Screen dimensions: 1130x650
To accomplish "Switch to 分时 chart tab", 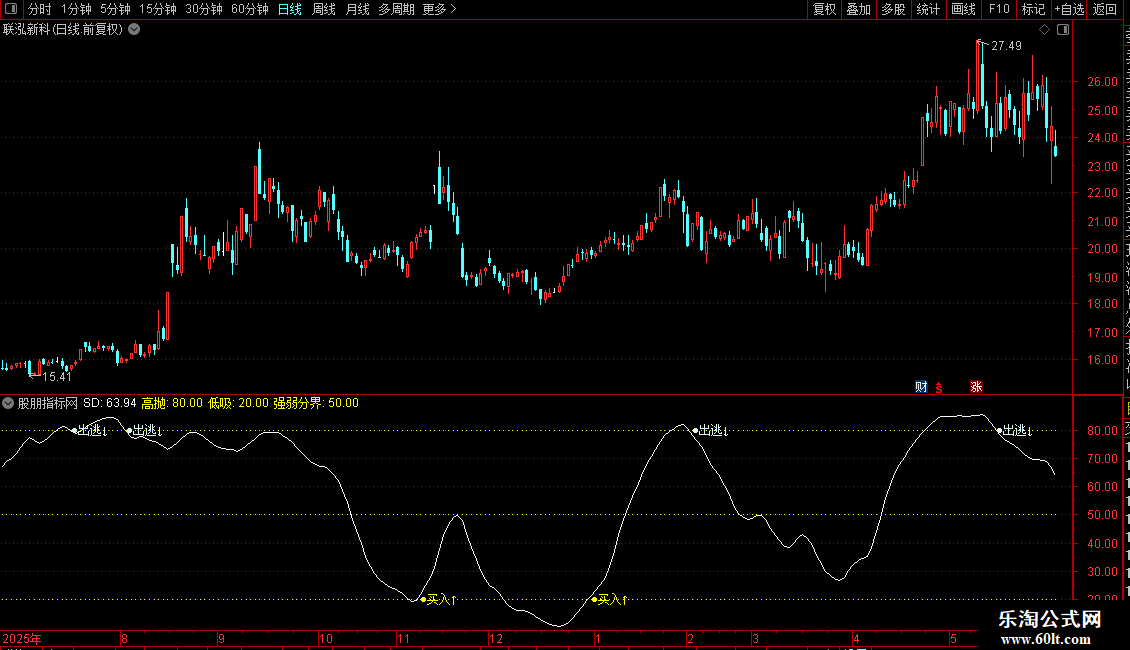I will (40, 9).
